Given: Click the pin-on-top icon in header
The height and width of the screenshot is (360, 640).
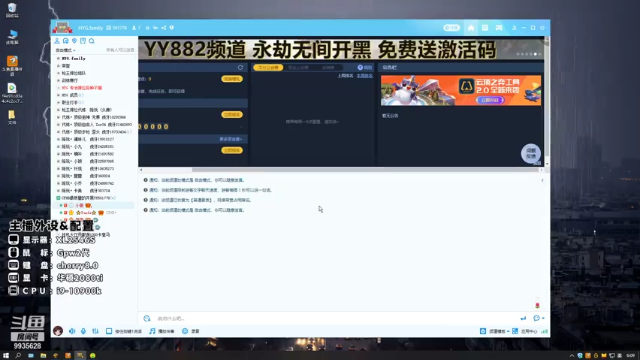Looking at the screenshot, I should tap(514, 28).
